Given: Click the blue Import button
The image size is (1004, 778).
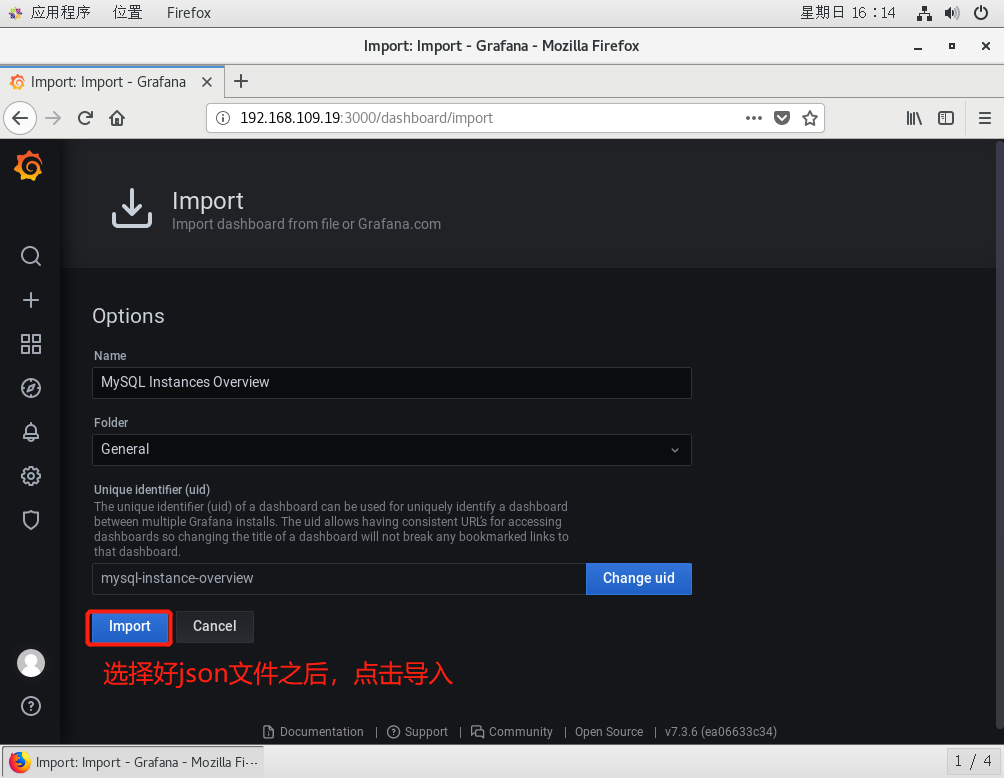Looking at the screenshot, I should click(129, 626).
